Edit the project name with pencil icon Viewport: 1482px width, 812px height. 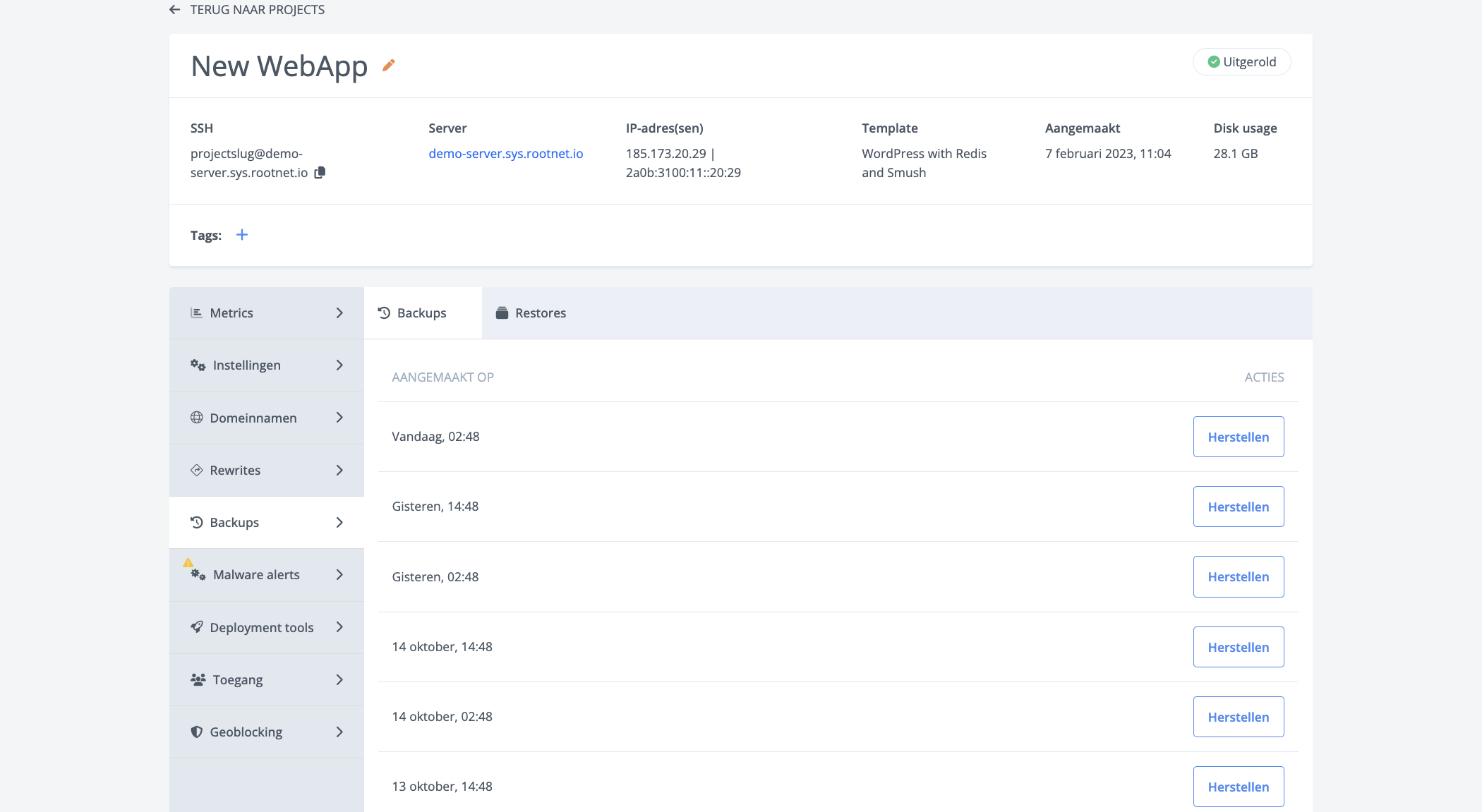[x=389, y=65]
